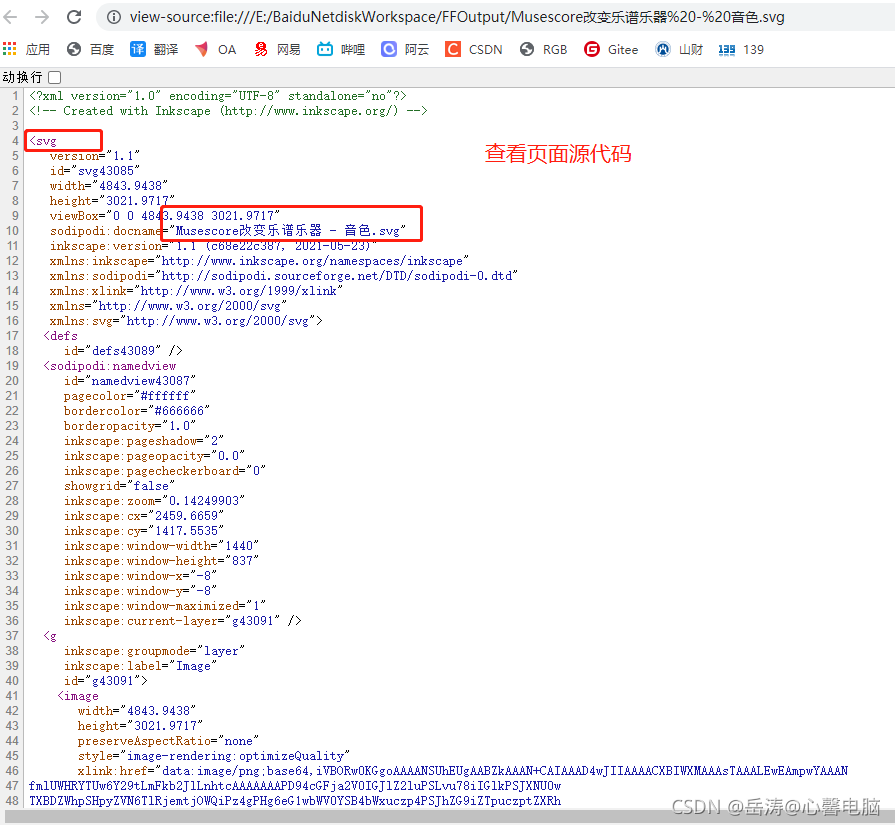Screen dimensions: 895x825
Task: Click the inkscape:pageopacity attribute
Action: 154,456
